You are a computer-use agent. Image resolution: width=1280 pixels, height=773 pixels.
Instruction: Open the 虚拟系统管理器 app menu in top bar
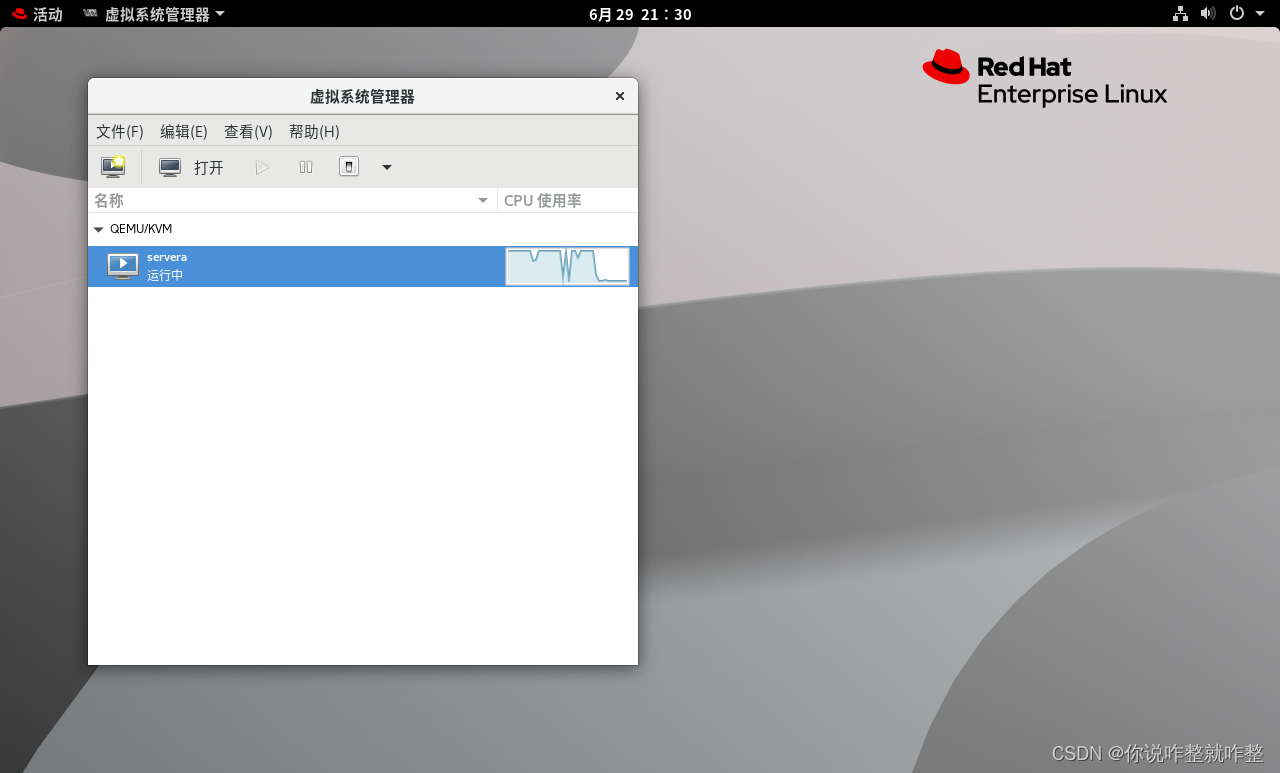tap(154, 14)
